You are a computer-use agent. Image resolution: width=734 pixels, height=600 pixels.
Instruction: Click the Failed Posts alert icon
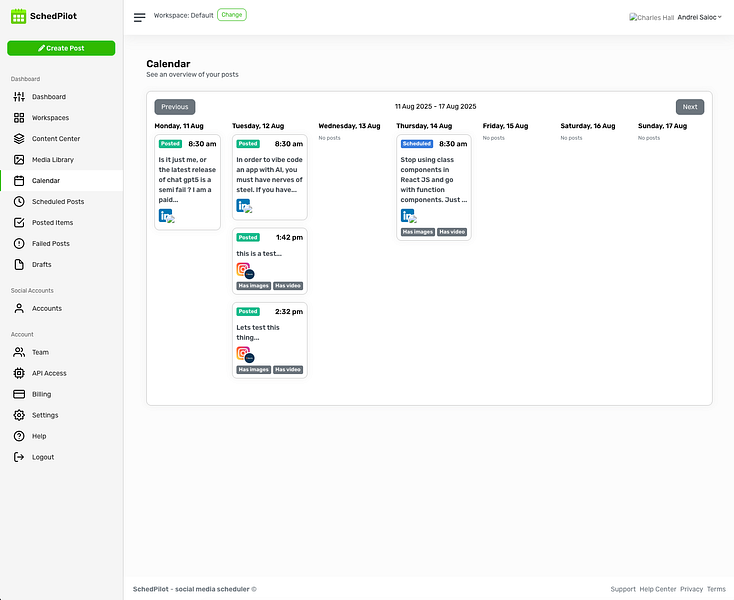(19, 243)
